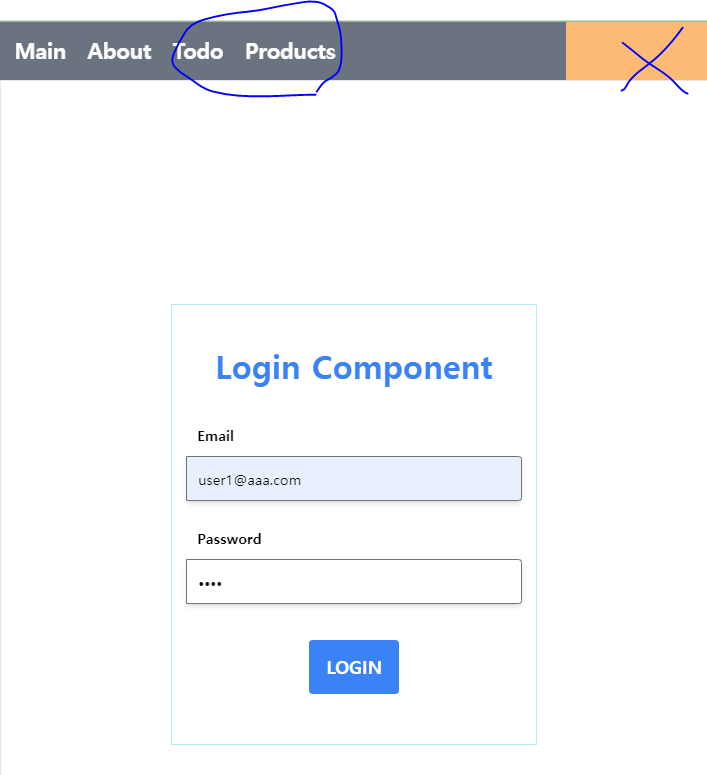
Task: Click the masked dots in Password field
Action: [x=210, y=584]
